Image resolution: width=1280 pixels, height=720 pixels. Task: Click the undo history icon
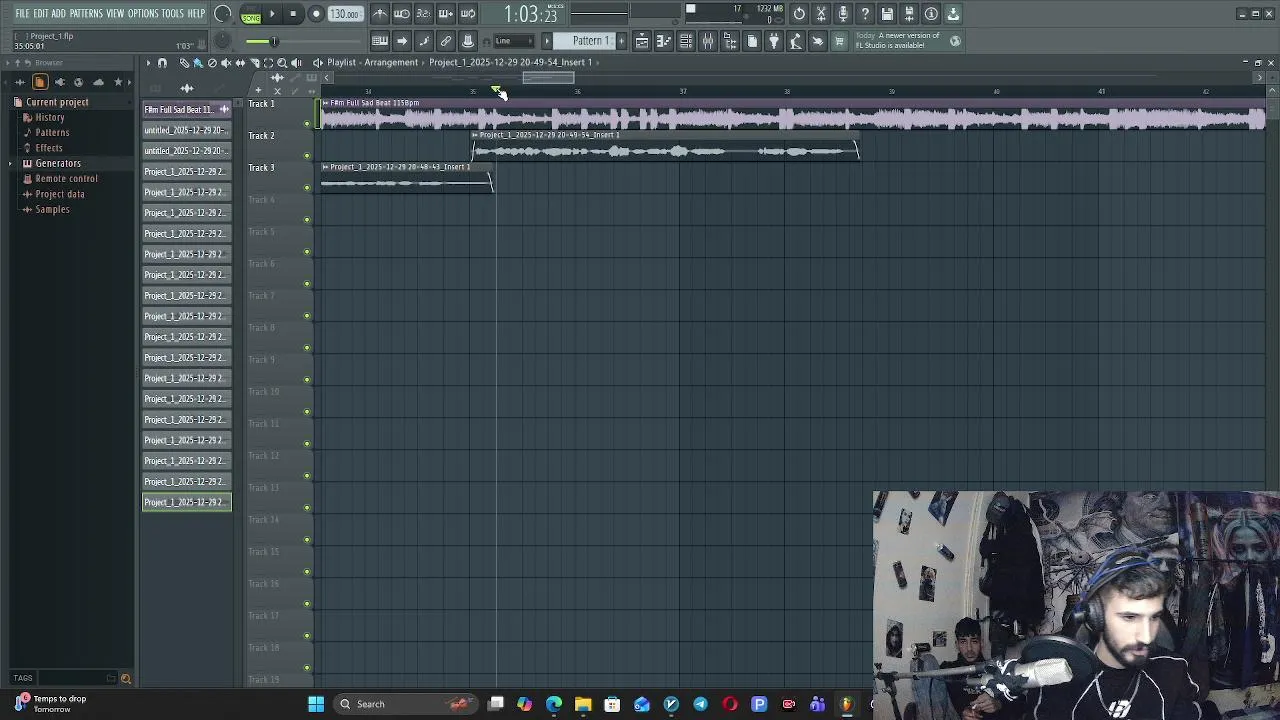799,14
